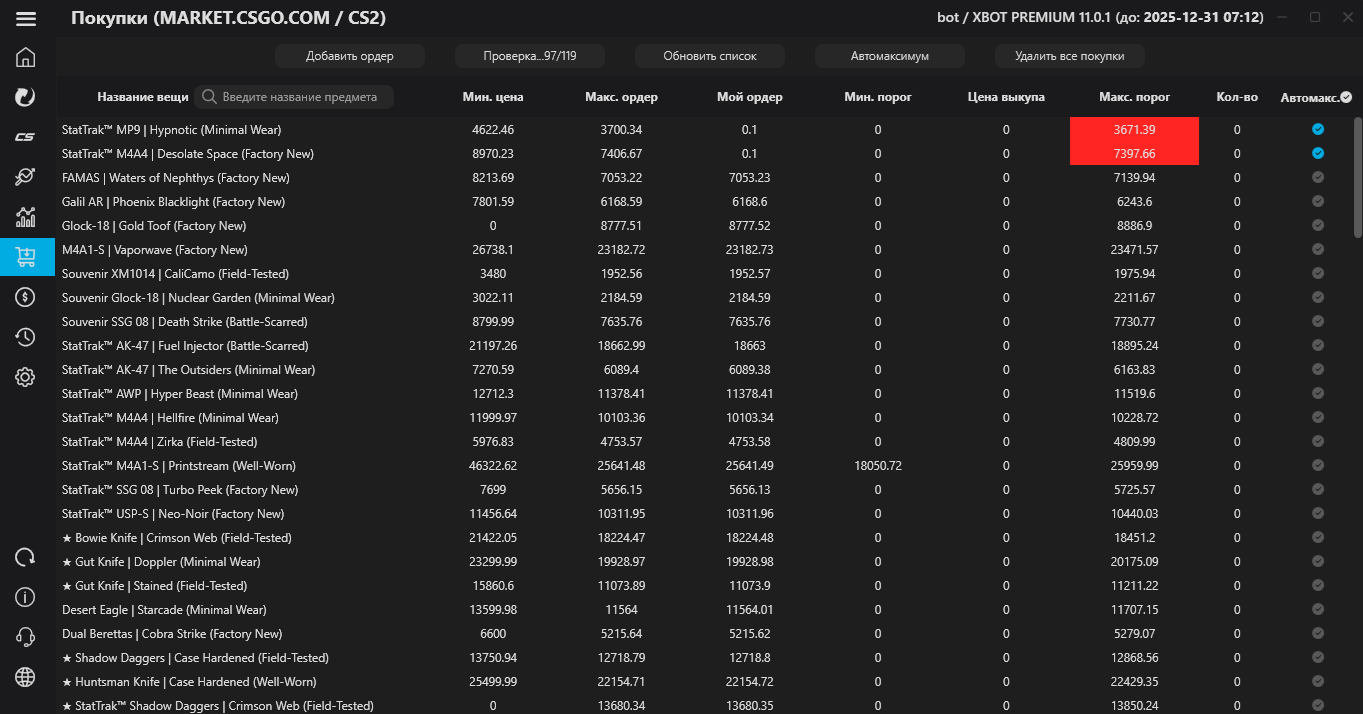Open the hamburger menu
The image size is (1363, 714).
pyautogui.click(x=26, y=18)
